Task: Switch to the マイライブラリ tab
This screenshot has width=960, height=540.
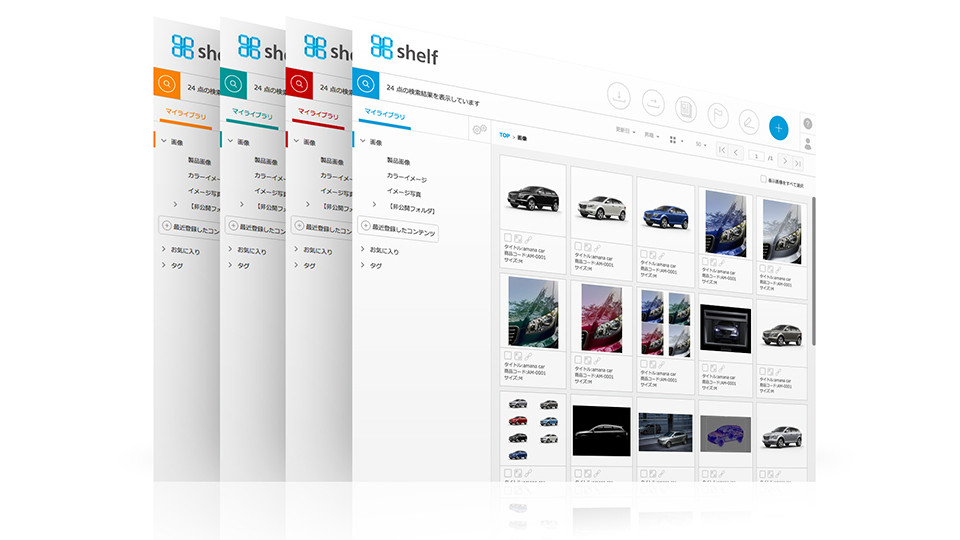Action: click(x=385, y=116)
